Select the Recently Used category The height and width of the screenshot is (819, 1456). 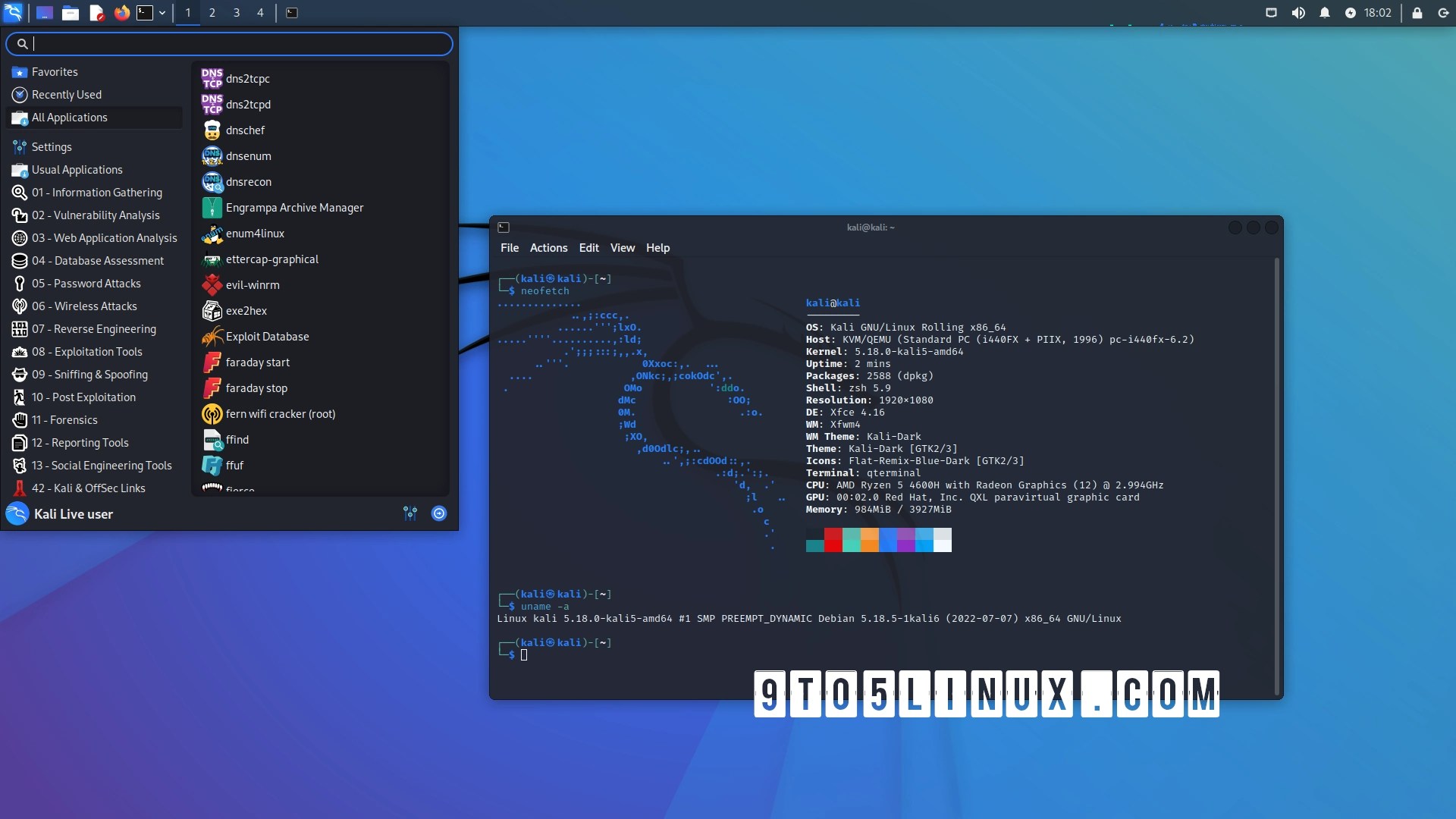tap(67, 94)
